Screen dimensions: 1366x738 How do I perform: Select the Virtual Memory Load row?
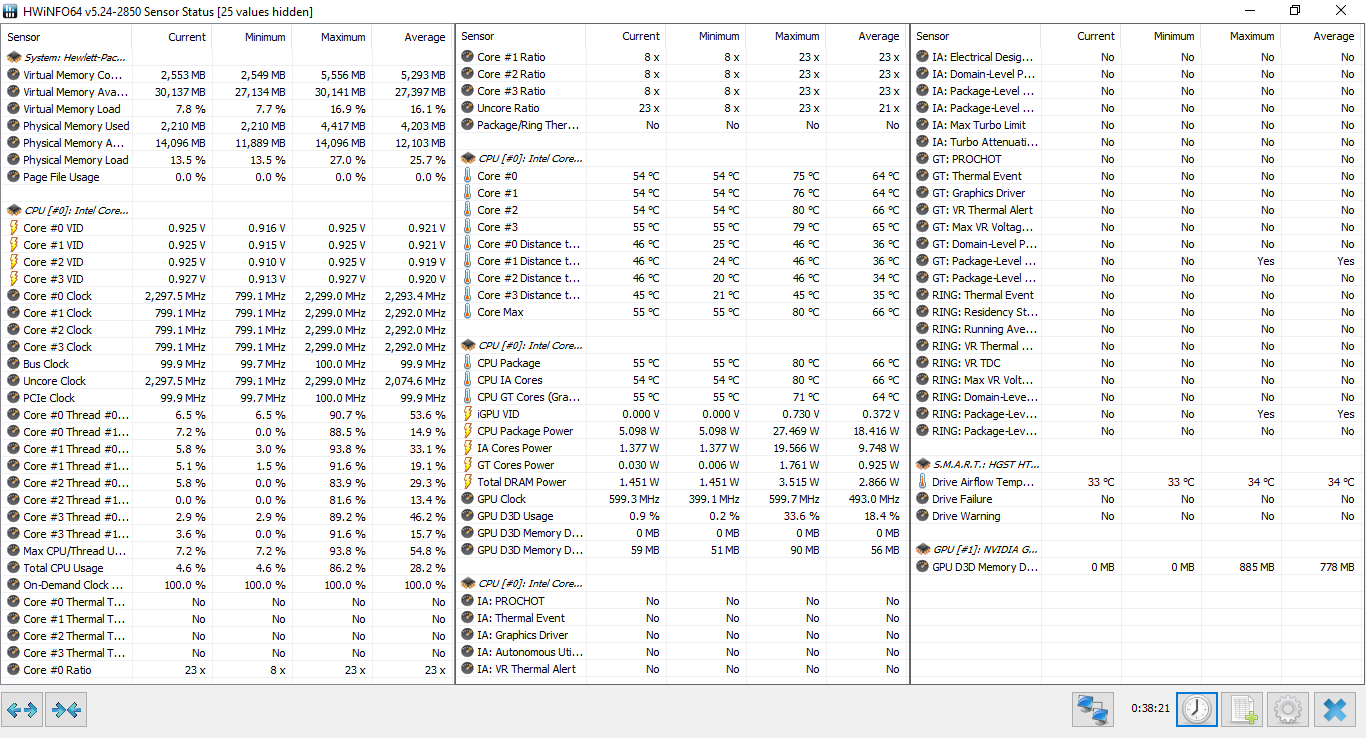[227, 109]
